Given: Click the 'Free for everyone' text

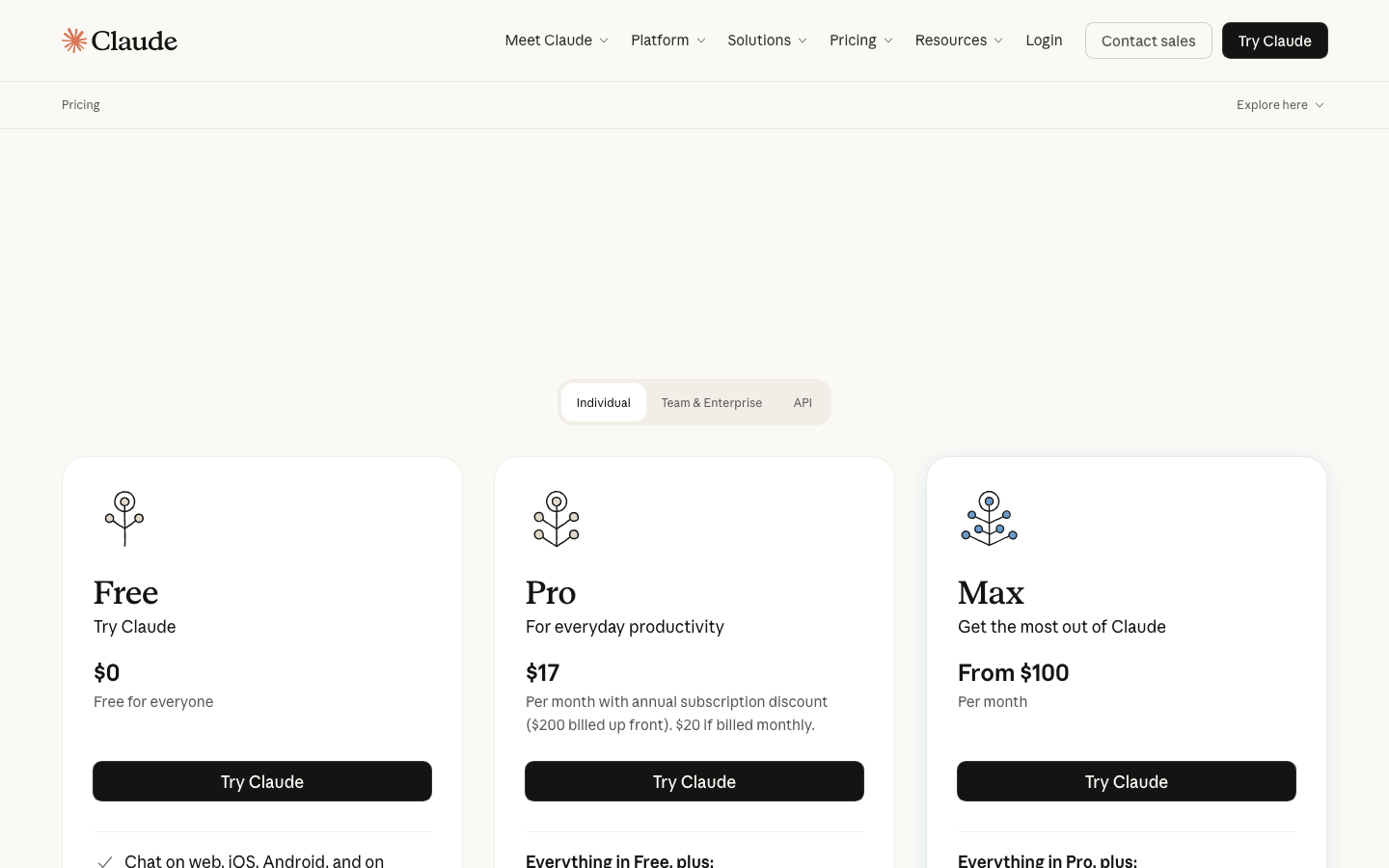Looking at the screenshot, I should pos(153,702).
